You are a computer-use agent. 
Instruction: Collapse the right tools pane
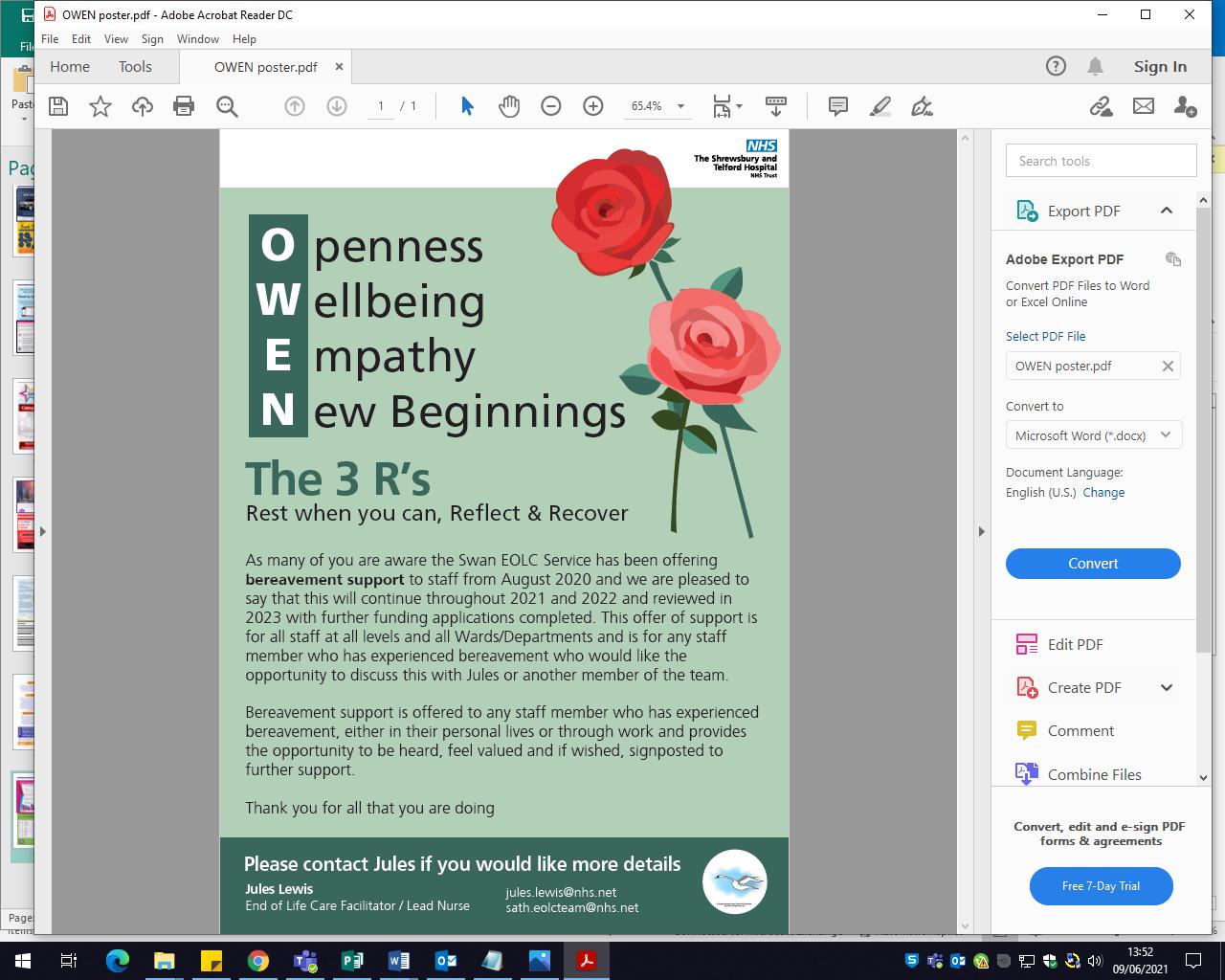(x=981, y=531)
